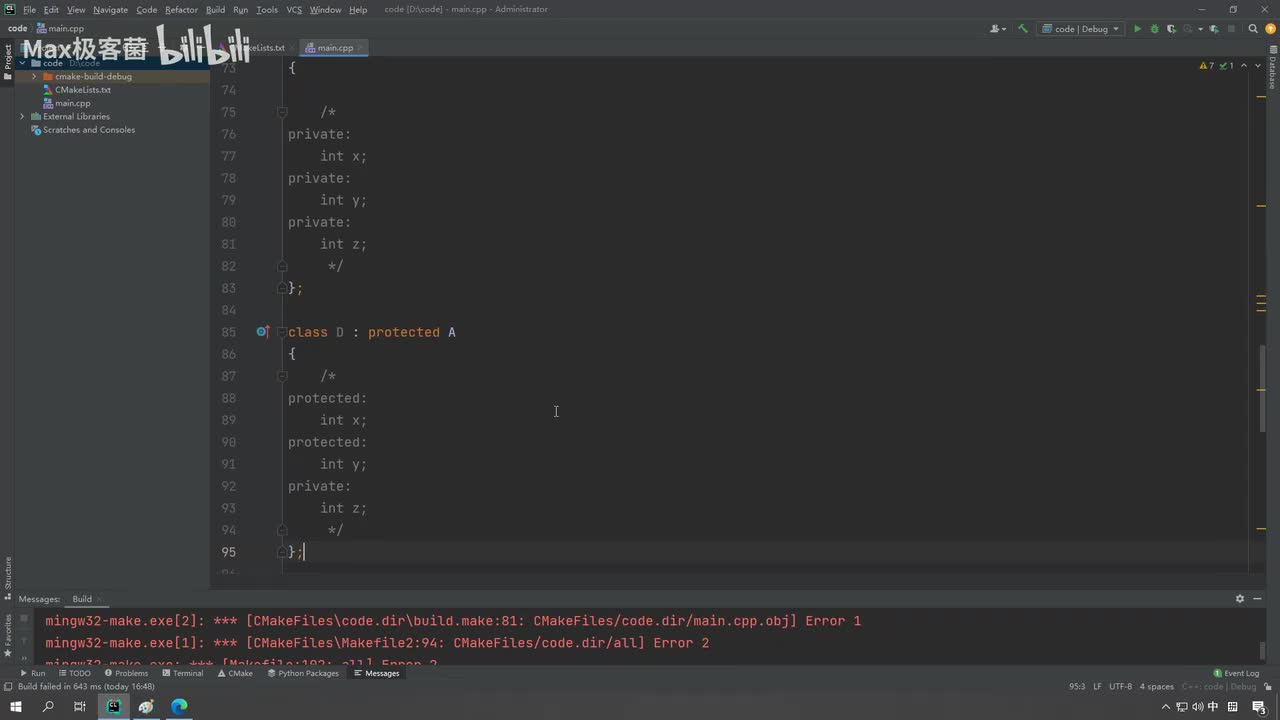Toggle the tool window quick-access button in status bar

8,687
